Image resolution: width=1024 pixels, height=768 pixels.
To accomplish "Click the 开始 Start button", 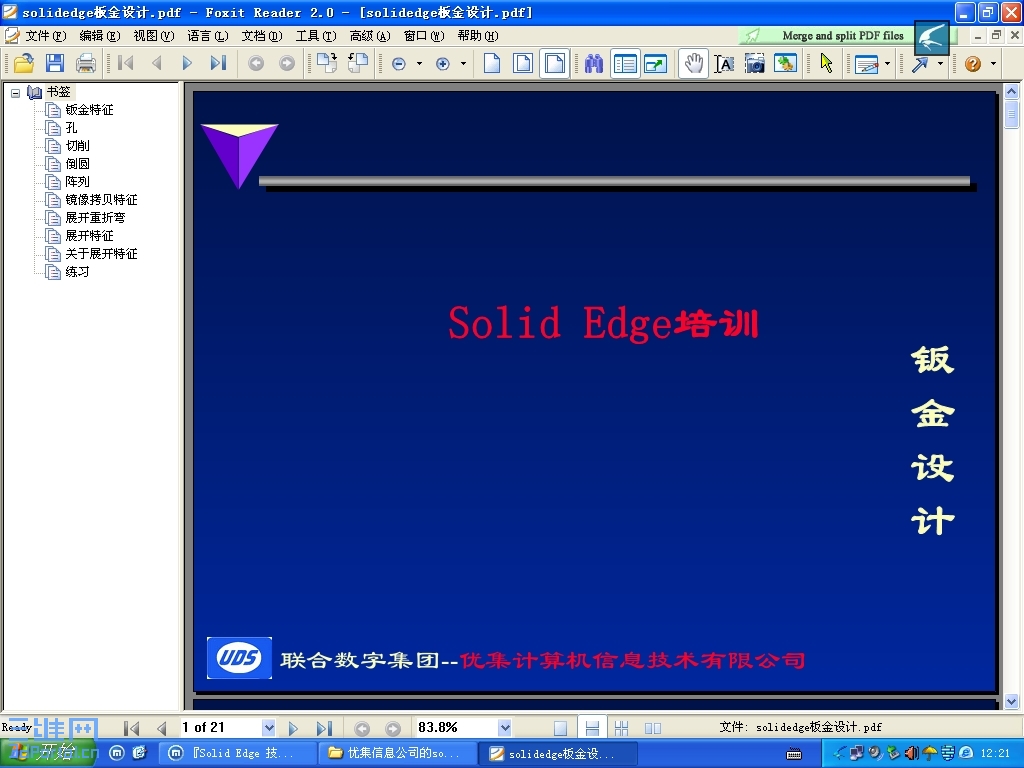I will click(x=48, y=753).
